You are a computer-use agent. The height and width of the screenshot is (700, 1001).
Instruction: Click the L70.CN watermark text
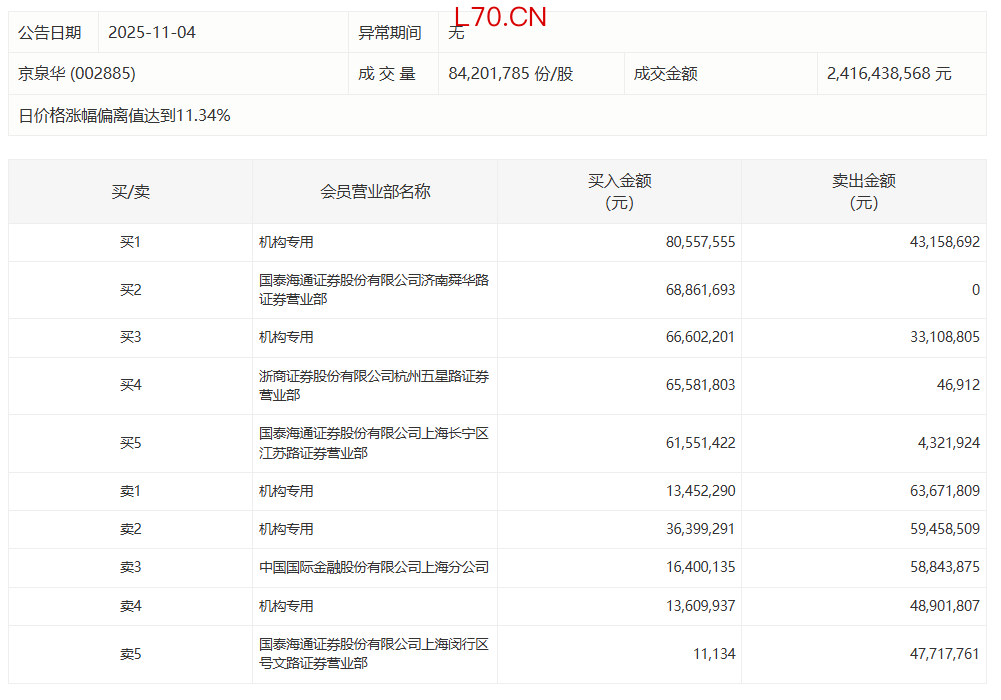tap(499, 17)
